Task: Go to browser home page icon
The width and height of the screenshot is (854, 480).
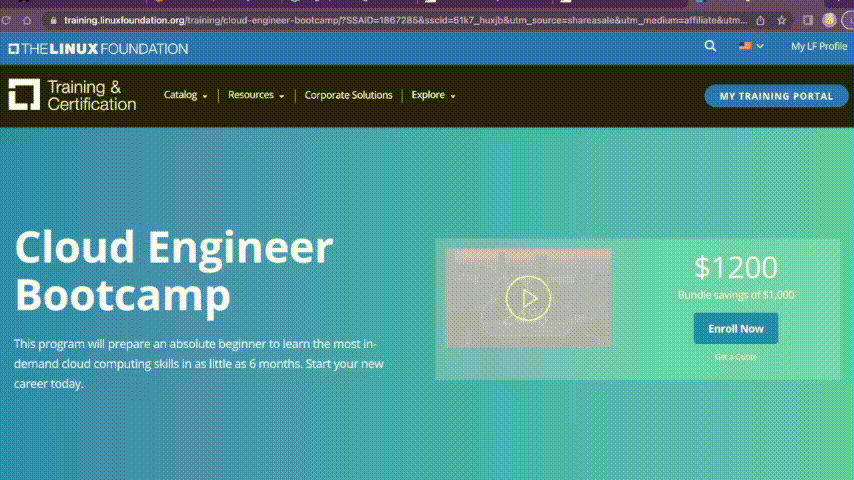Action: [x=27, y=21]
